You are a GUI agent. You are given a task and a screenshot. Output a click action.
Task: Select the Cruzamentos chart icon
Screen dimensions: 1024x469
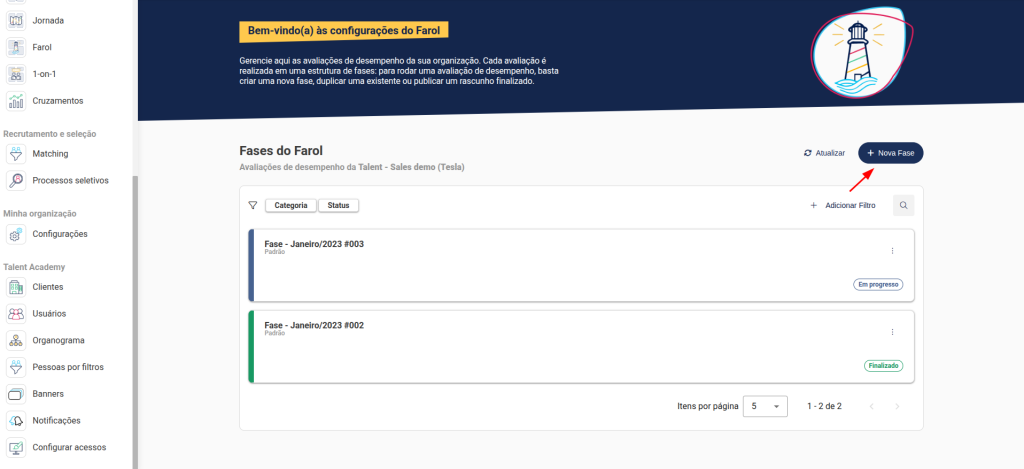(x=16, y=101)
